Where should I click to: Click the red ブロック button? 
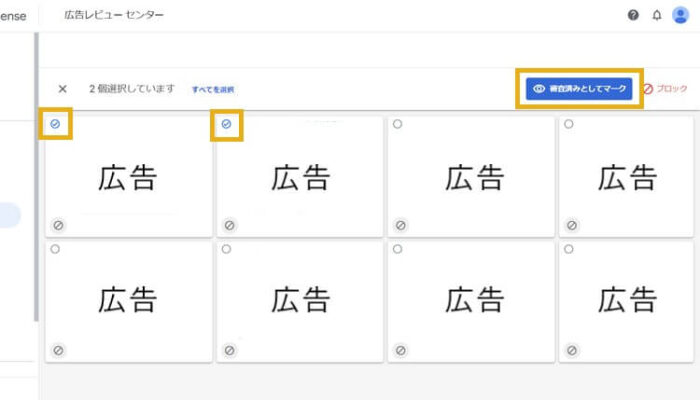pos(665,89)
